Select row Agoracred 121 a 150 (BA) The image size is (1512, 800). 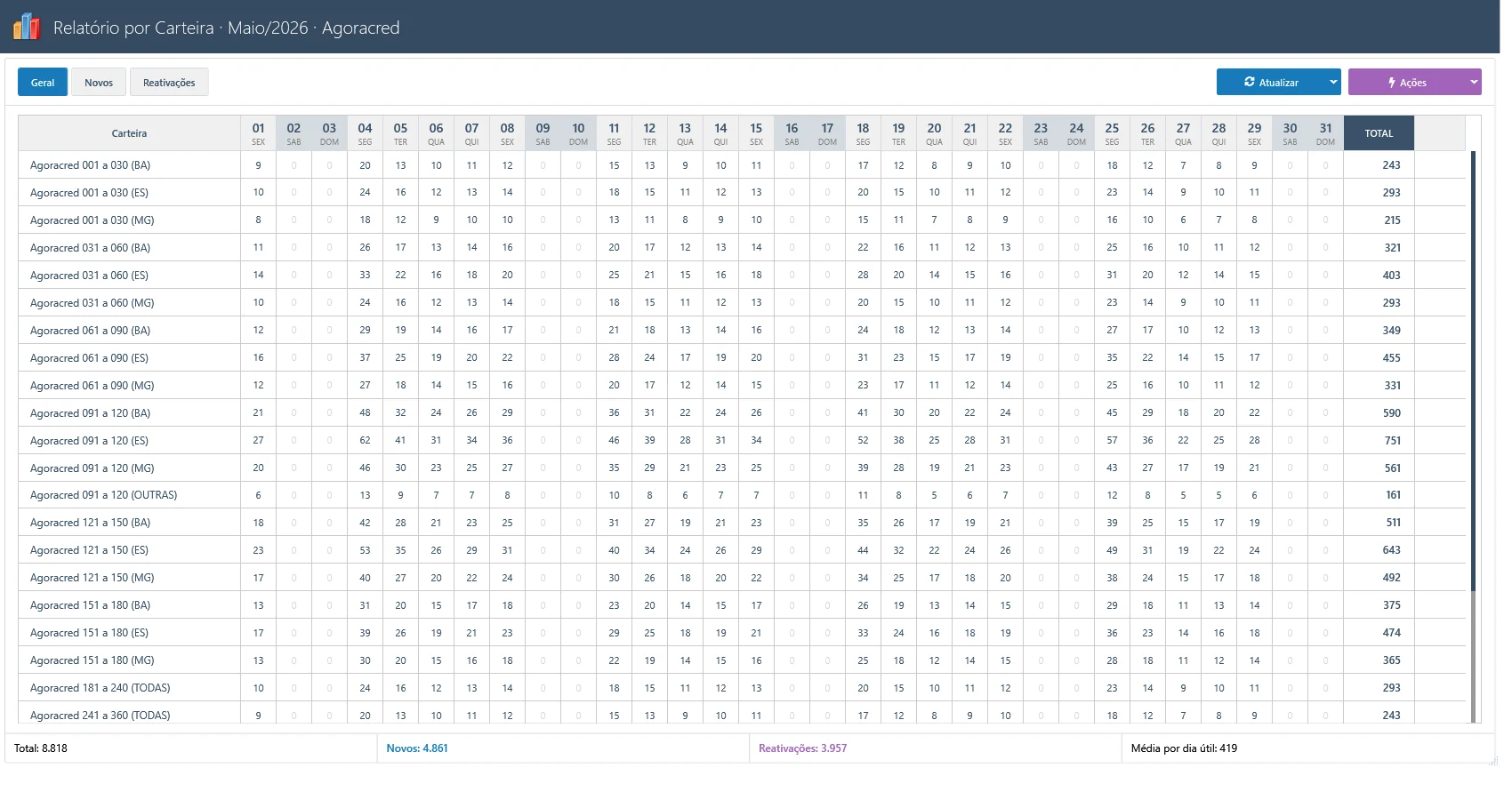pos(742,523)
